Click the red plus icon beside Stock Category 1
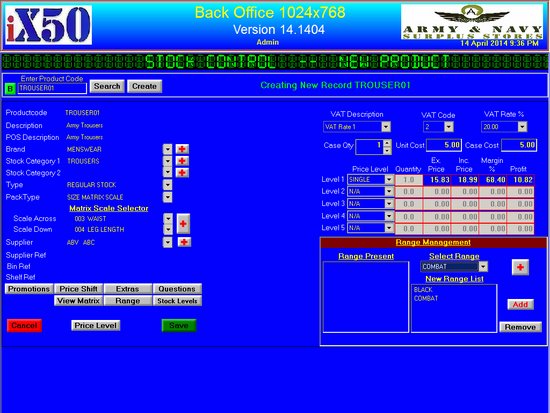The height and width of the screenshot is (413, 550). [182, 161]
